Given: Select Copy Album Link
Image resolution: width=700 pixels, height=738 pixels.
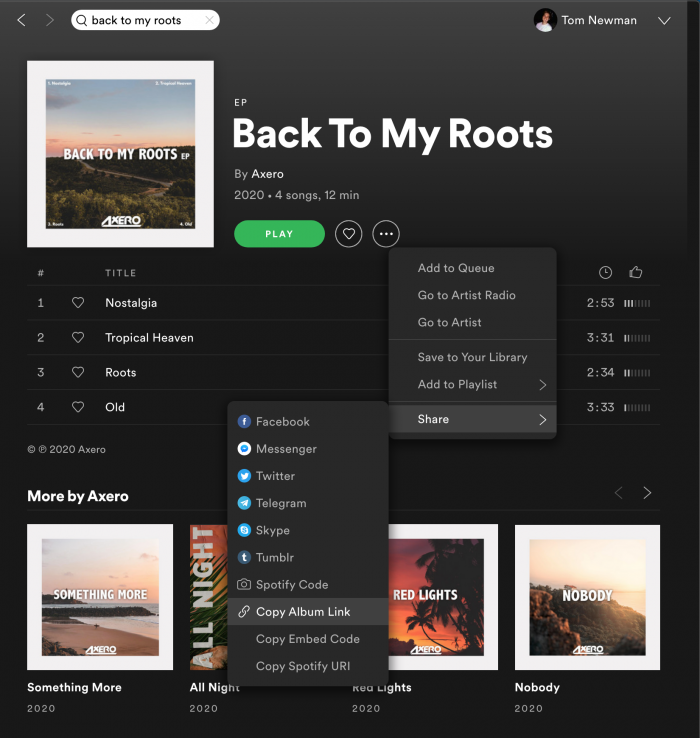Looking at the screenshot, I should click(302, 612).
